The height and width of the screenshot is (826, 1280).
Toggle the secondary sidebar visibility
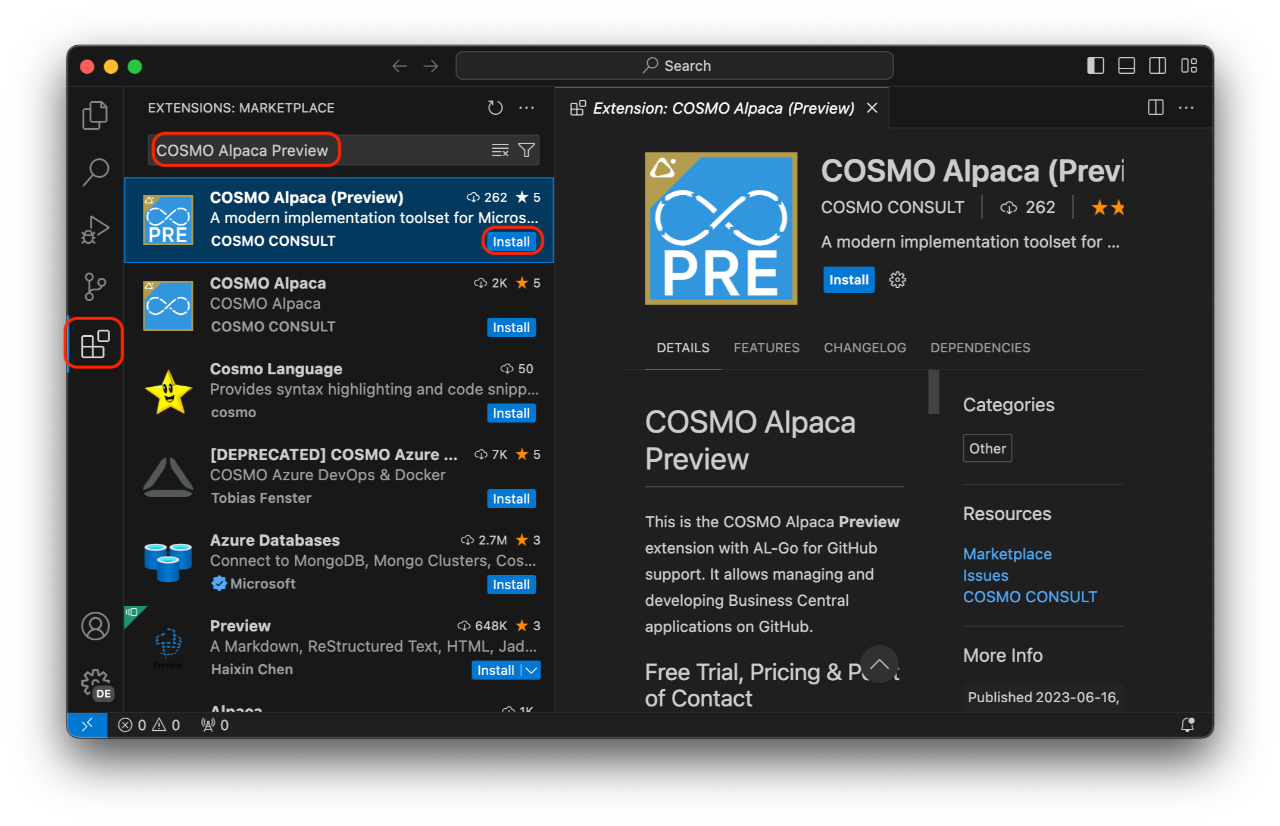[1157, 65]
